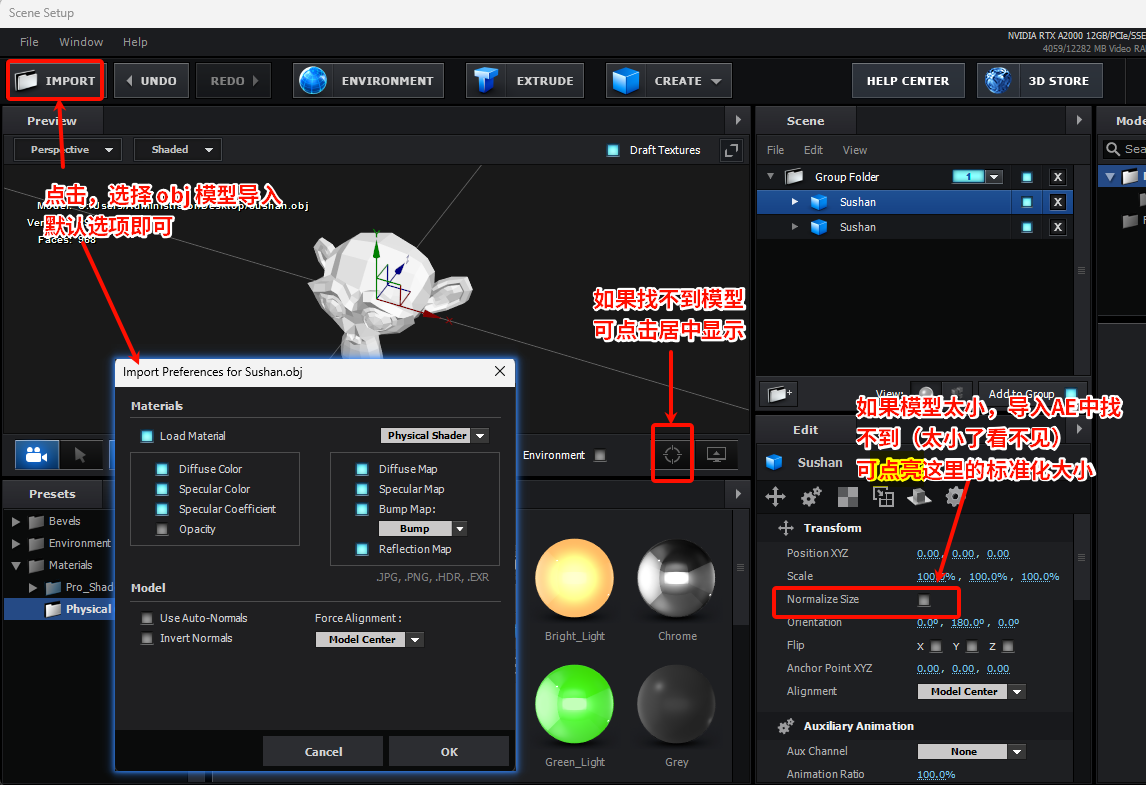Image resolution: width=1146 pixels, height=785 pixels.
Task: Select the arrow selection tool in preview
Action: click(80, 455)
